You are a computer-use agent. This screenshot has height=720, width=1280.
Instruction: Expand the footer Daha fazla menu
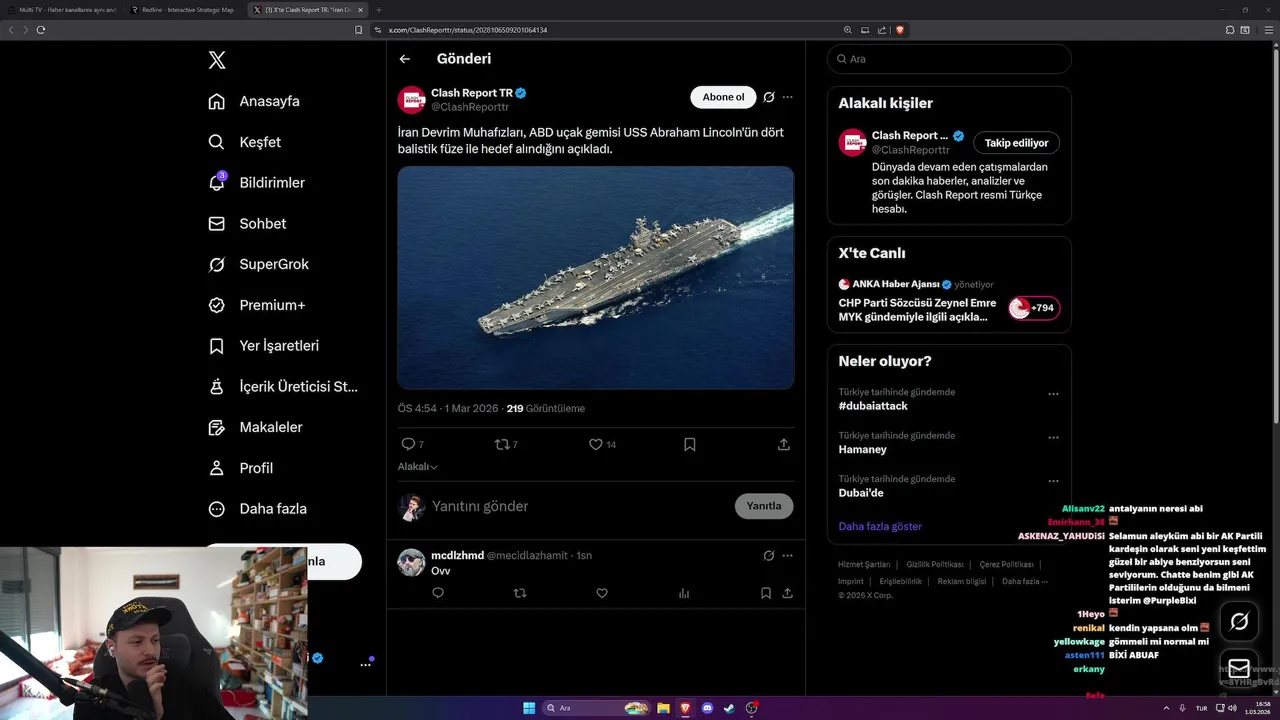(1025, 581)
